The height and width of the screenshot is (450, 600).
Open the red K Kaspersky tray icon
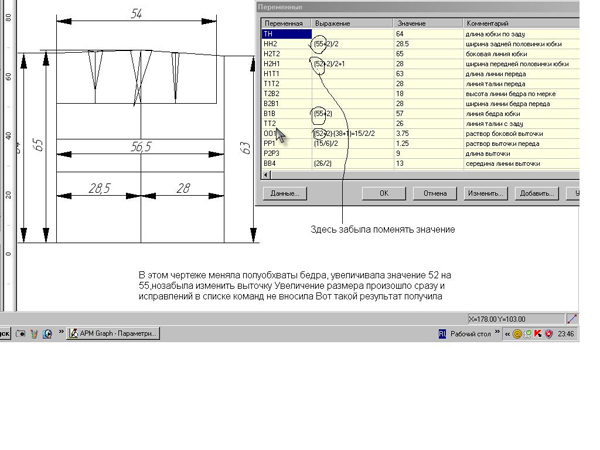[x=538, y=334]
